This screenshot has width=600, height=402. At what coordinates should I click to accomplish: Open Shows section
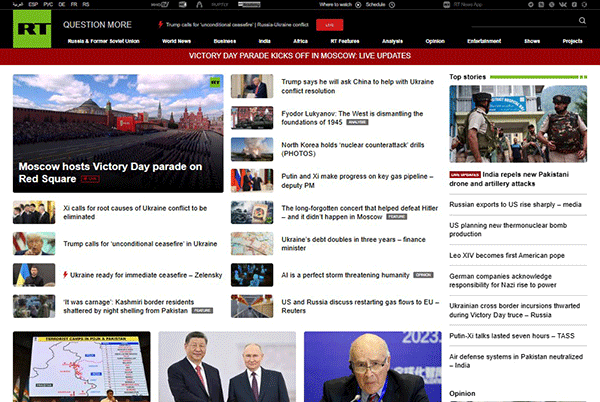tap(532, 41)
